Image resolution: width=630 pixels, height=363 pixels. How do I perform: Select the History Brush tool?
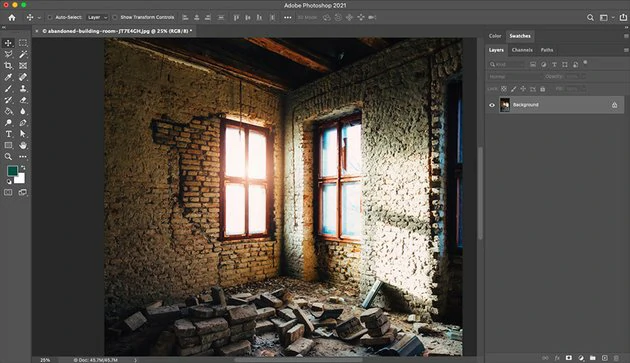point(8,100)
